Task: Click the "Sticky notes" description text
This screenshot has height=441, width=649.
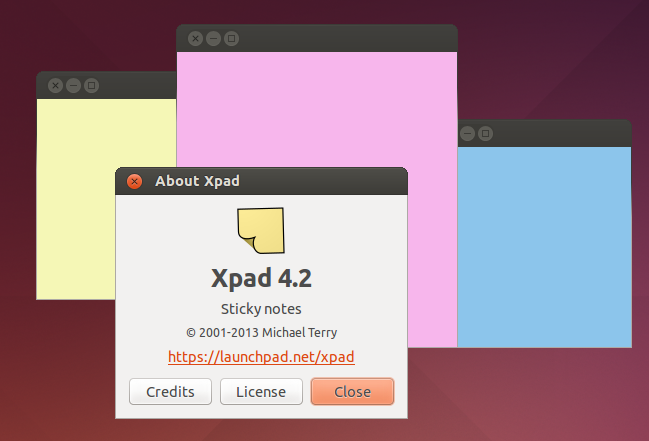Action: point(261,309)
